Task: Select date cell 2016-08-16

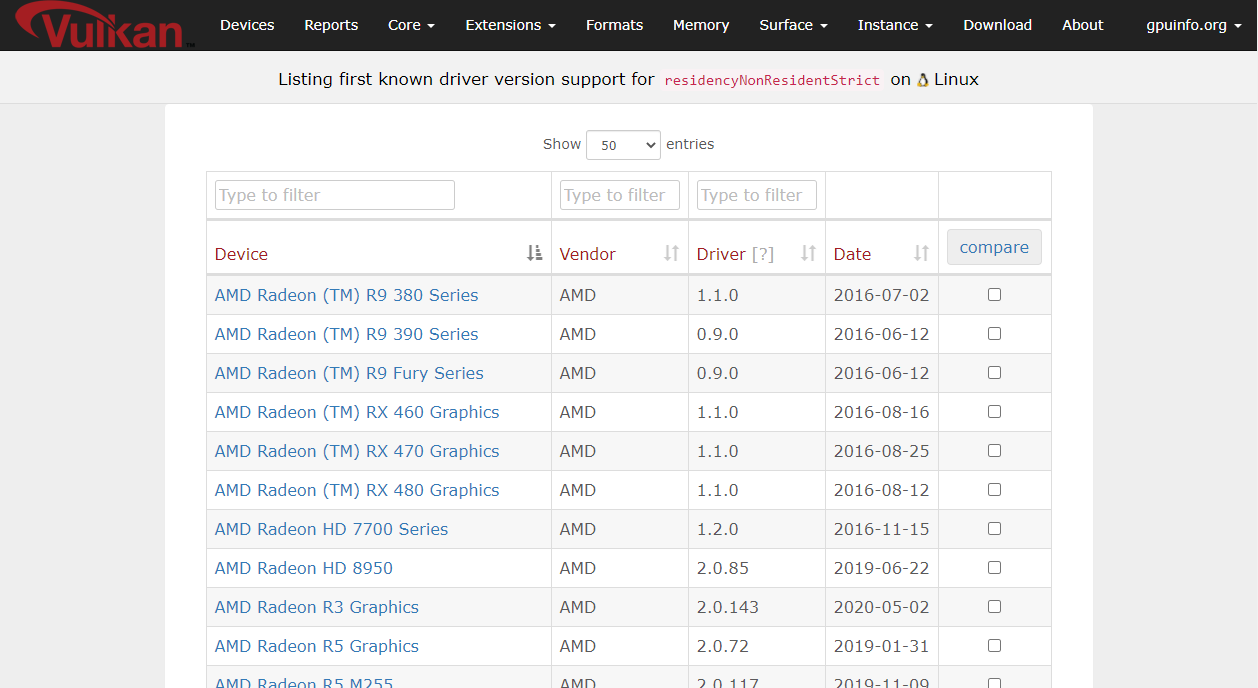Action: pyautogui.click(x=882, y=412)
